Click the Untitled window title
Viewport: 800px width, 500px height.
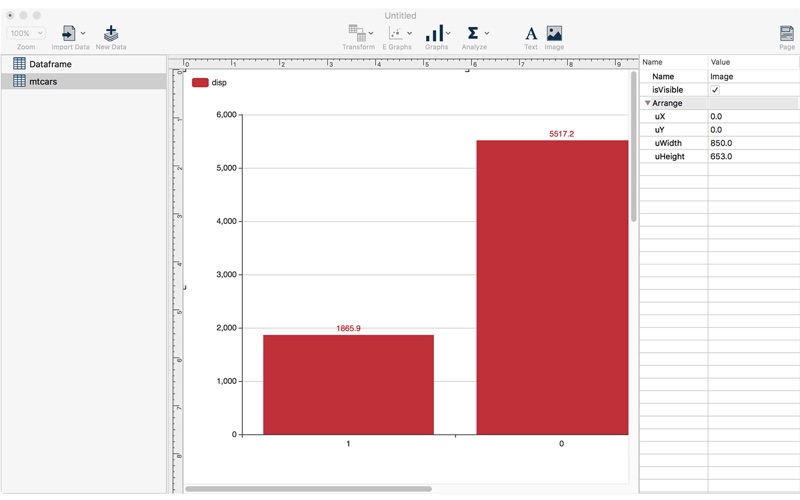click(400, 16)
